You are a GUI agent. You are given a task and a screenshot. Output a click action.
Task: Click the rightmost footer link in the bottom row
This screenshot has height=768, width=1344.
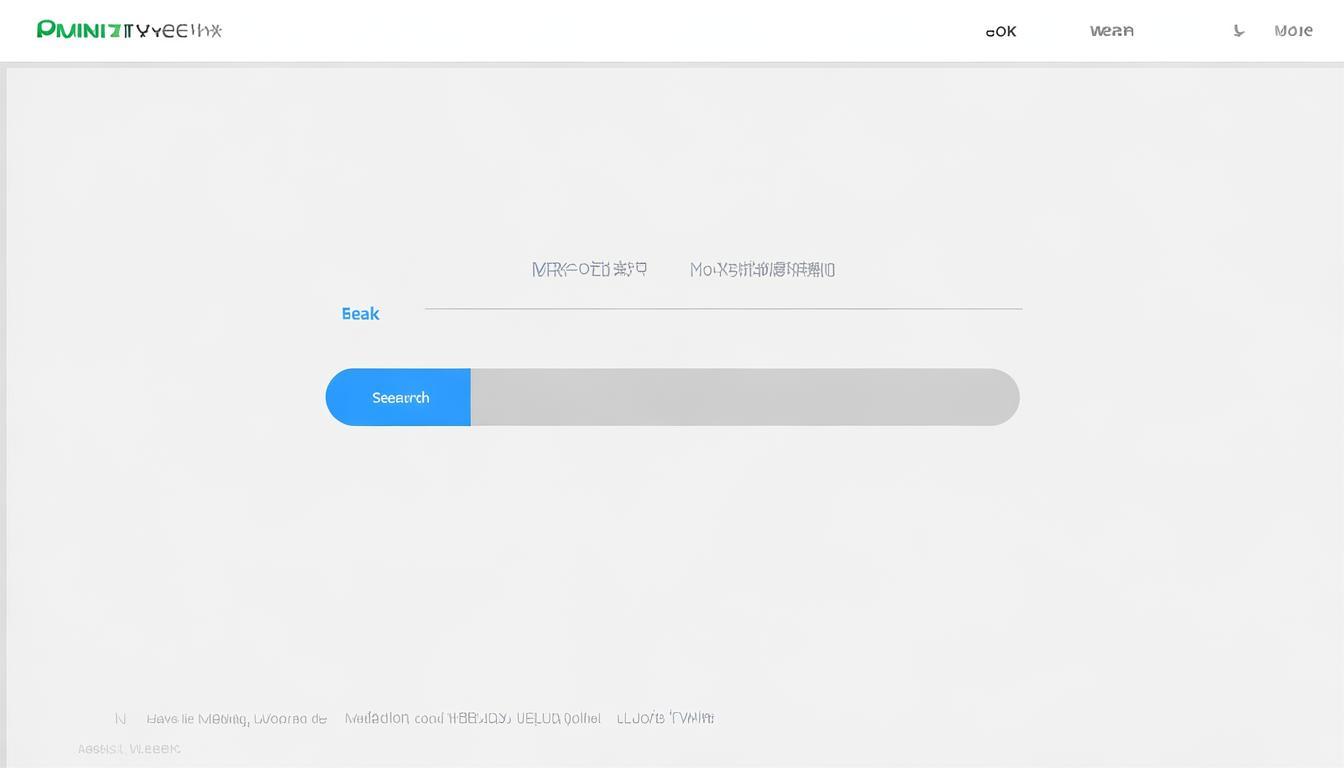pyautogui.click(x=665, y=717)
